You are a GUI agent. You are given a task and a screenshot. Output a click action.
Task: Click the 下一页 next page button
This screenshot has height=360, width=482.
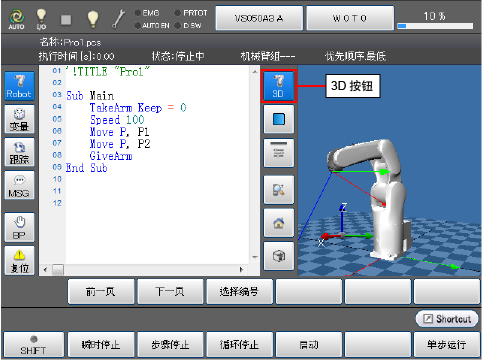(170, 292)
